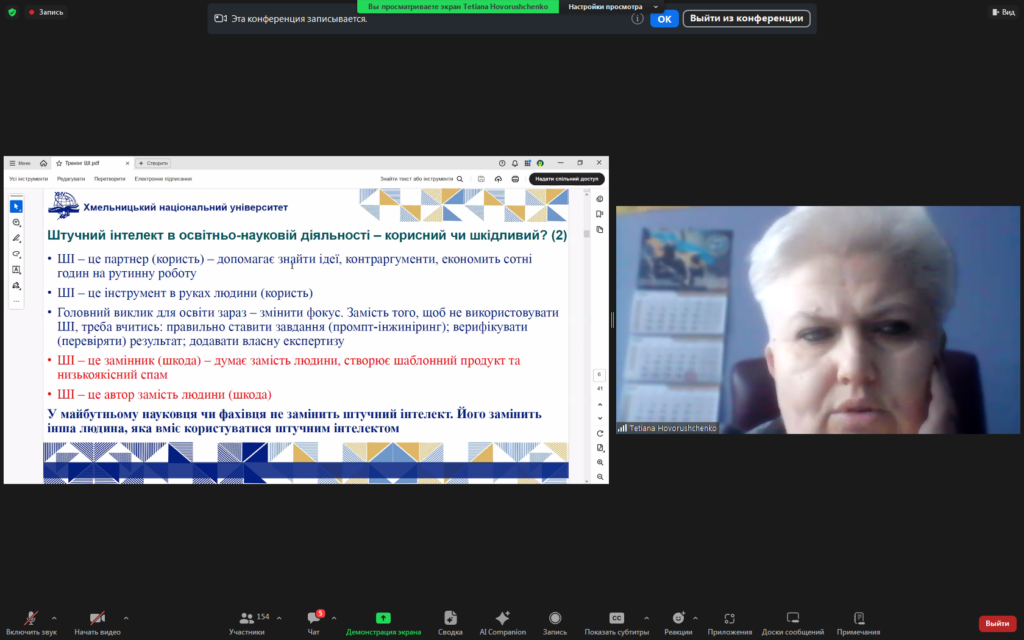
Task: Open the Приложения apps panel
Action: (729, 620)
